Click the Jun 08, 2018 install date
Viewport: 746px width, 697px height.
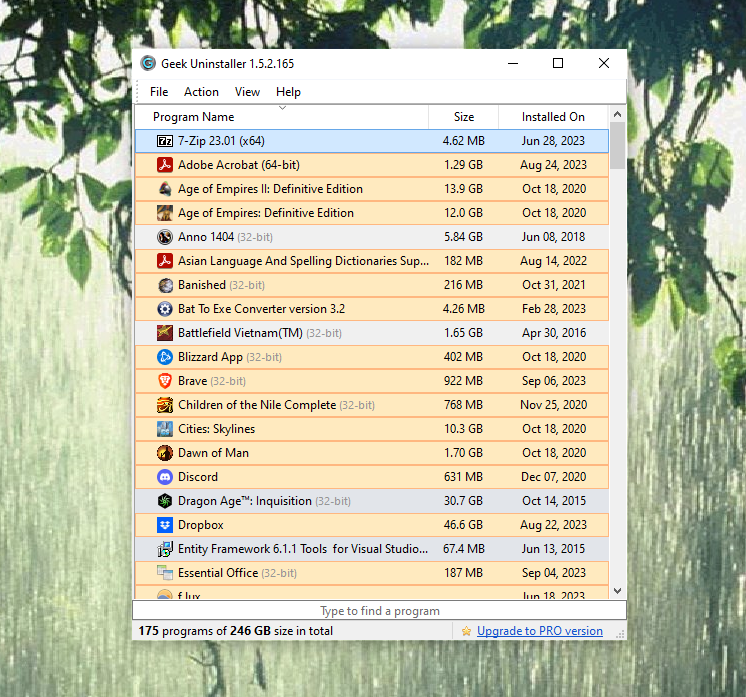point(553,237)
